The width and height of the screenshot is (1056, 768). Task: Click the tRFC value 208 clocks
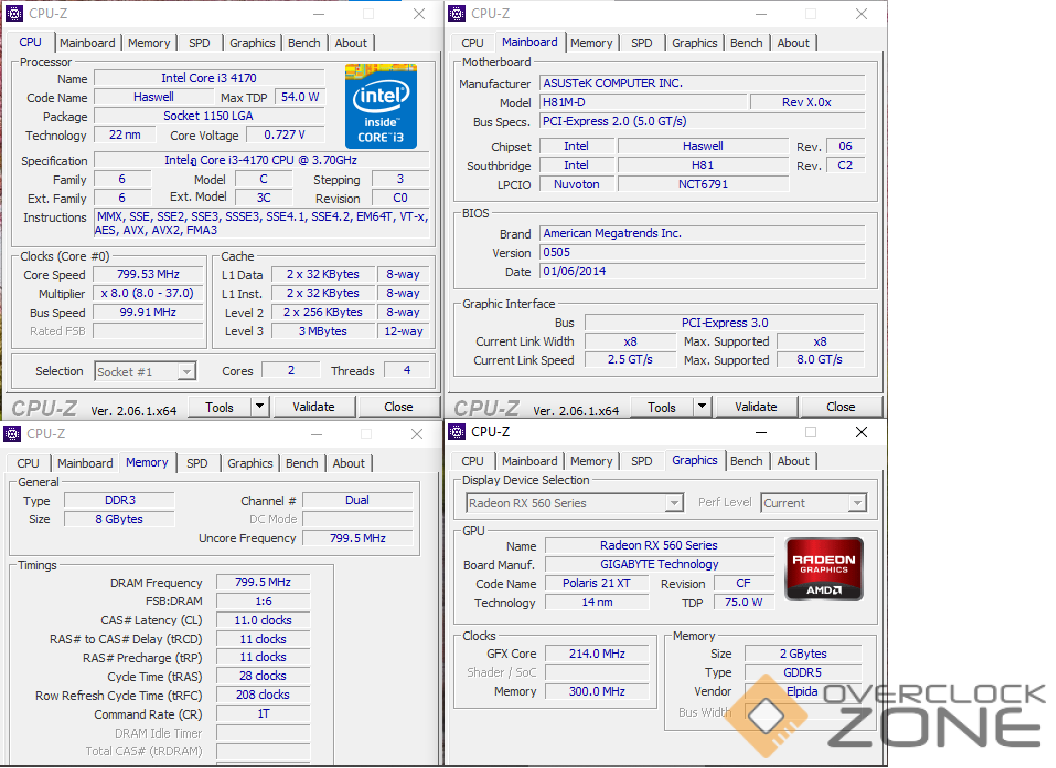tap(263, 695)
